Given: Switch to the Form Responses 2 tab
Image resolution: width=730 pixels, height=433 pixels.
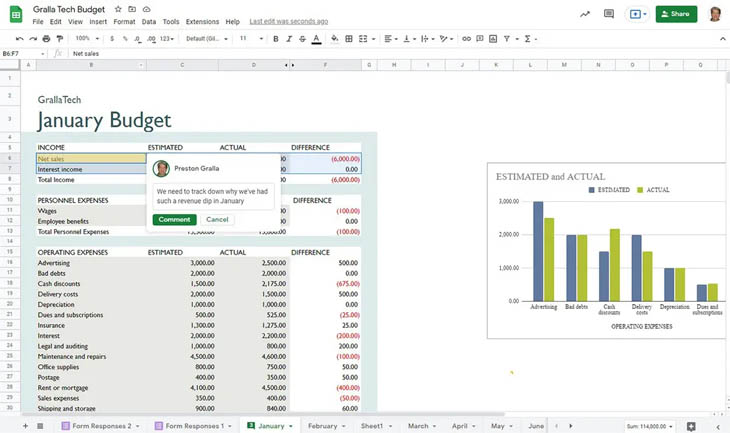Looking at the screenshot, I should (101, 426).
